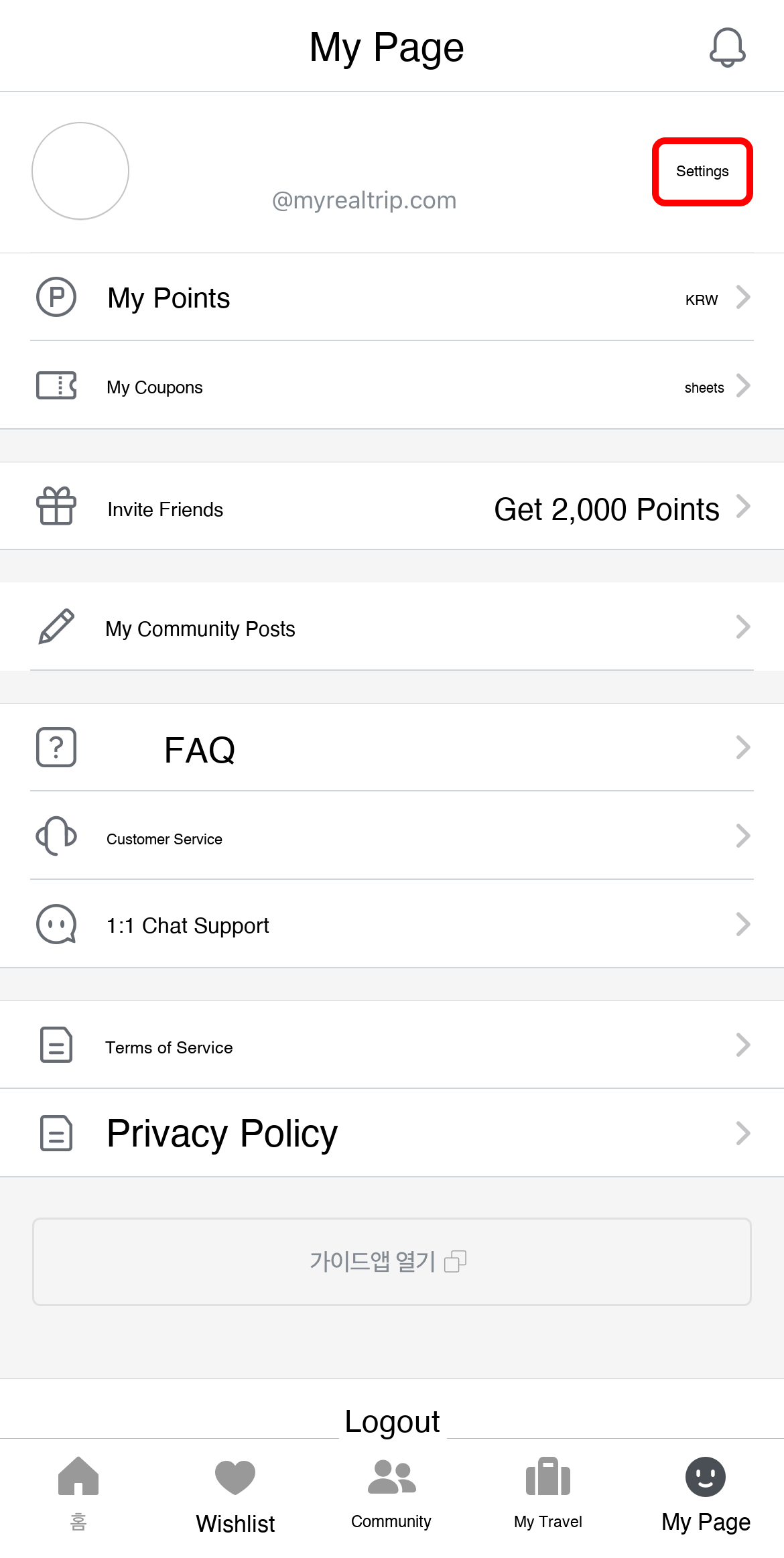Screen dimensions: 784x1558
Task: Tap the profile avatar circle
Action: pyautogui.click(x=80, y=171)
